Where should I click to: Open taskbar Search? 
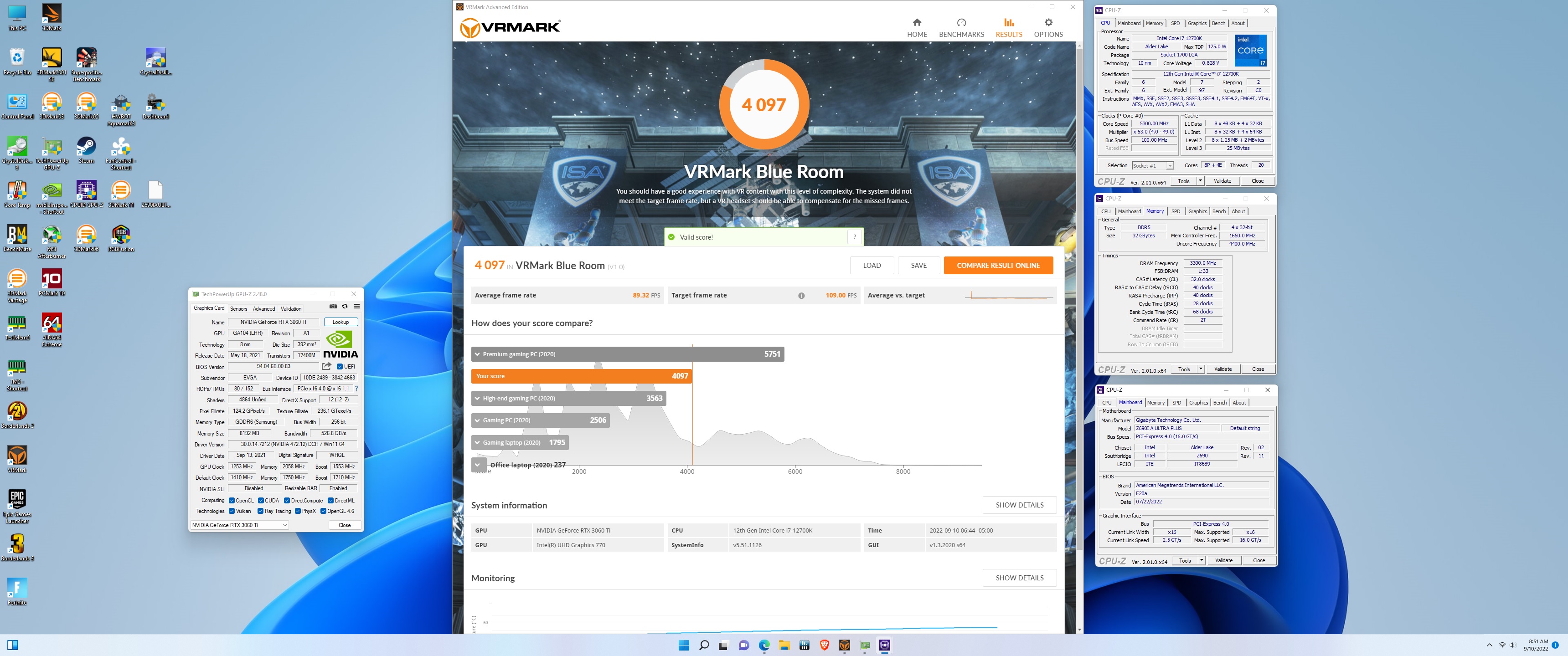(x=704, y=645)
